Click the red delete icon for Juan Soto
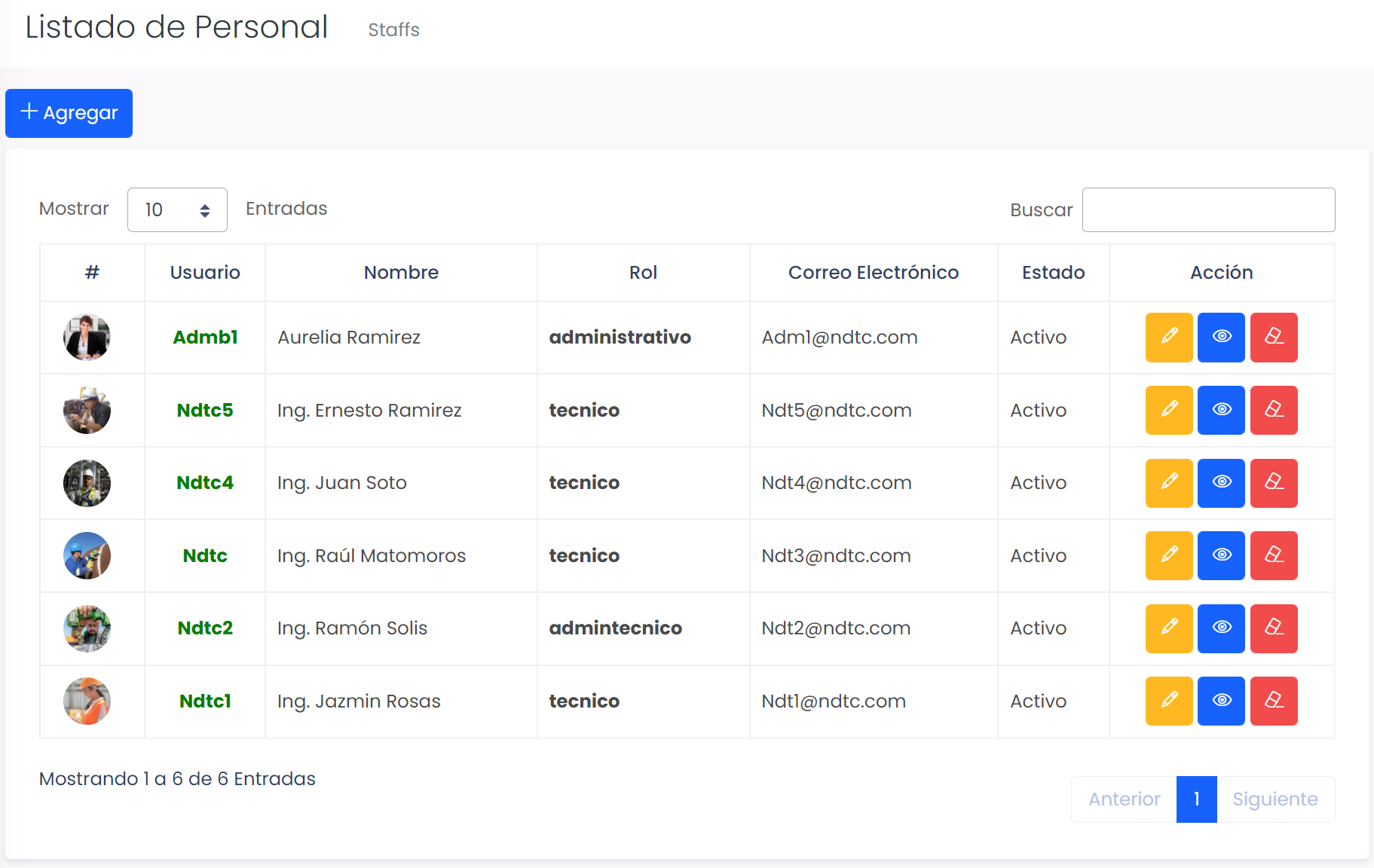 coord(1273,483)
